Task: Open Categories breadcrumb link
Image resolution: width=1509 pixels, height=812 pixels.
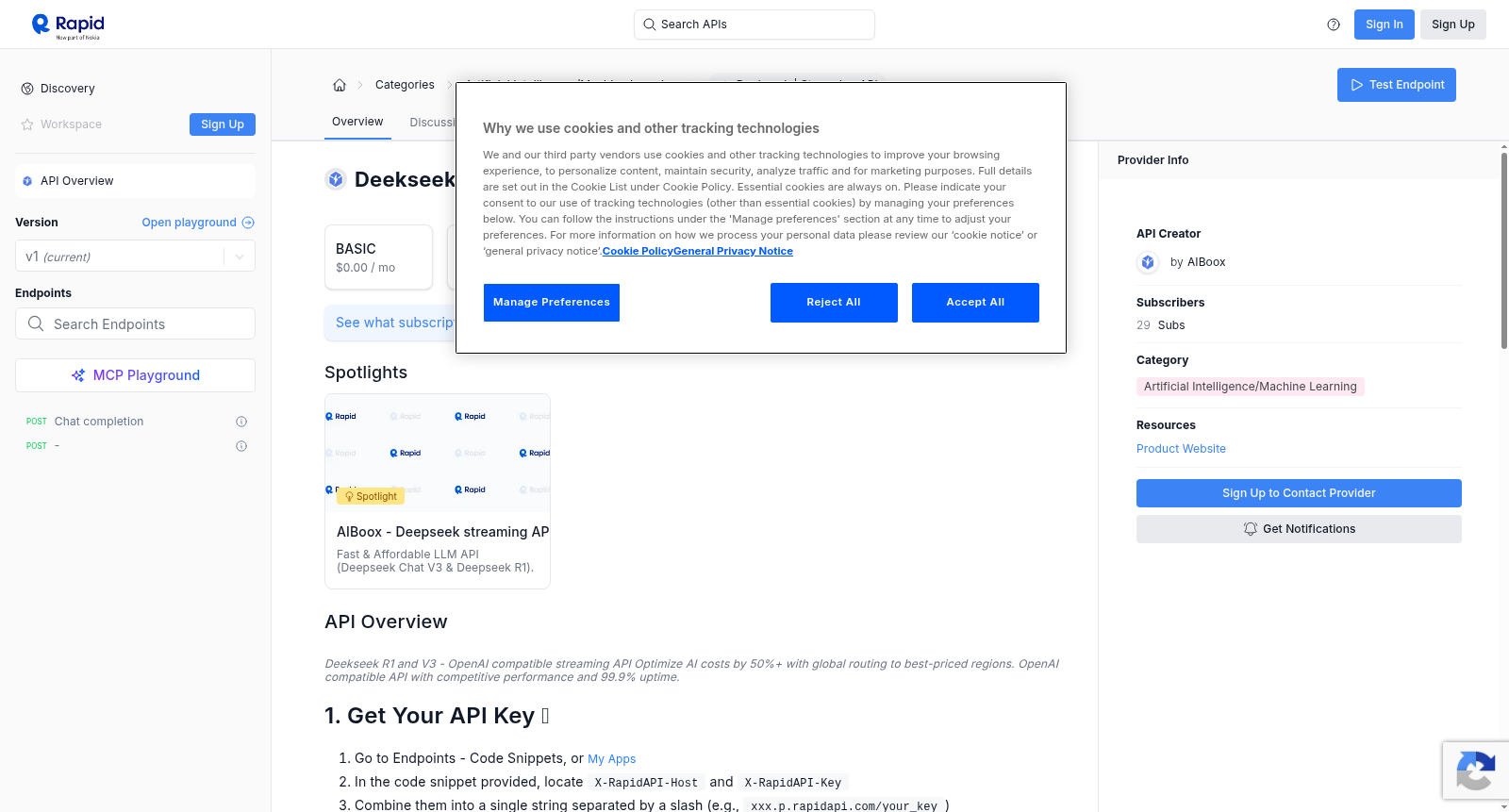Action: (x=405, y=85)
